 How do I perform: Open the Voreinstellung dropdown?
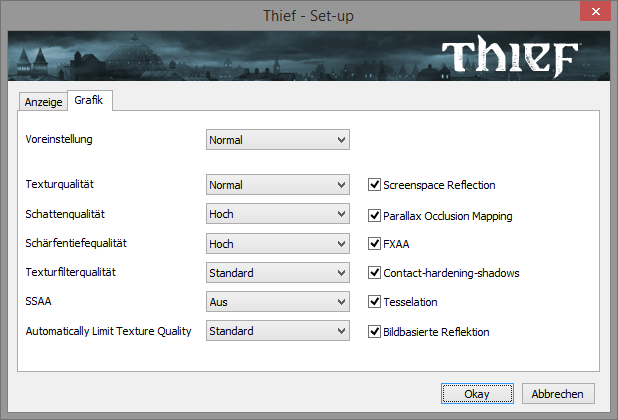coord(277,140)
